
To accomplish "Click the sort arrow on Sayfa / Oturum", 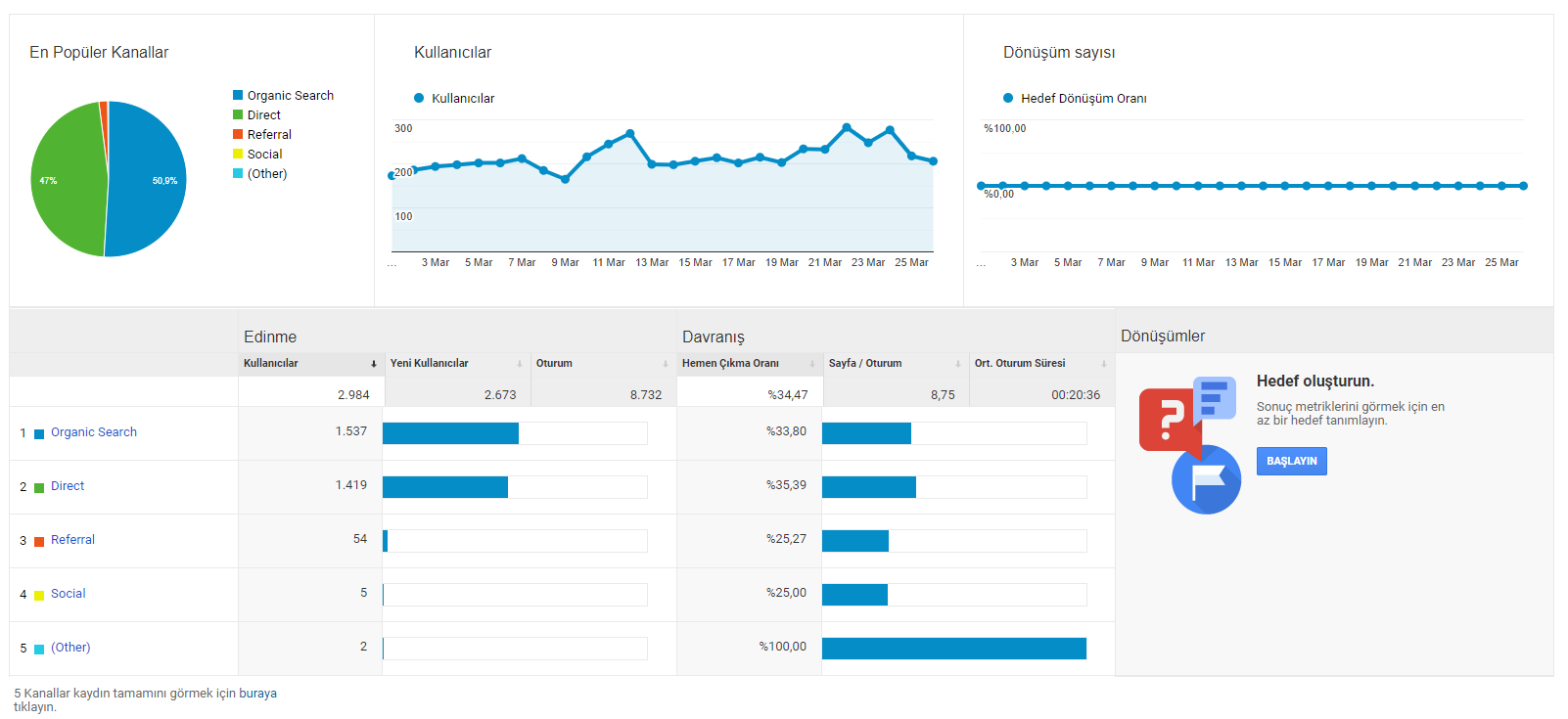I will pyautogui.click(x=958, y=364).
